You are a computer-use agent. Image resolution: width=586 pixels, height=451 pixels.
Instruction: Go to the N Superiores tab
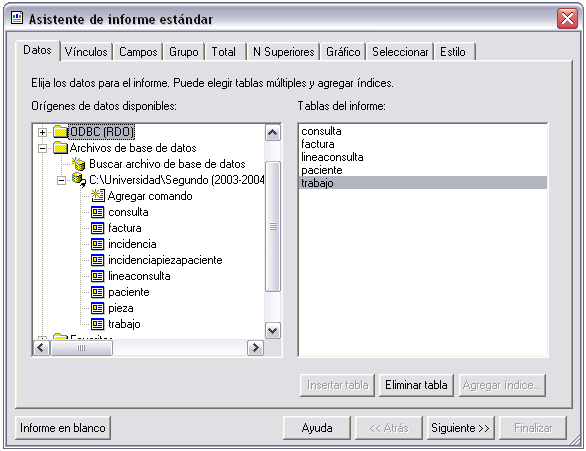pyautogui.click(x=284, y=52)
